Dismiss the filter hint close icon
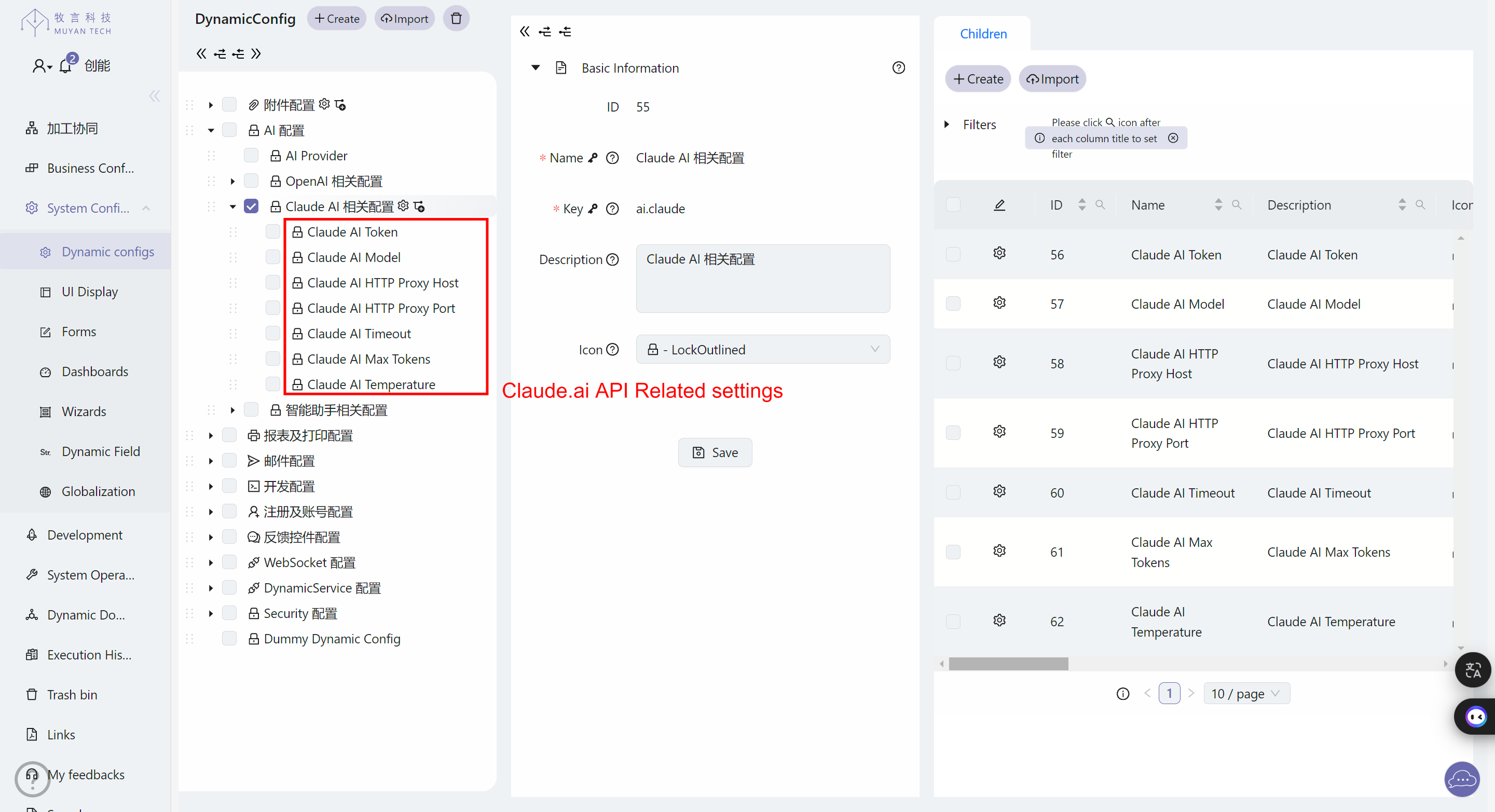Screen dimensions: 1495x812 coord(1173,138)
